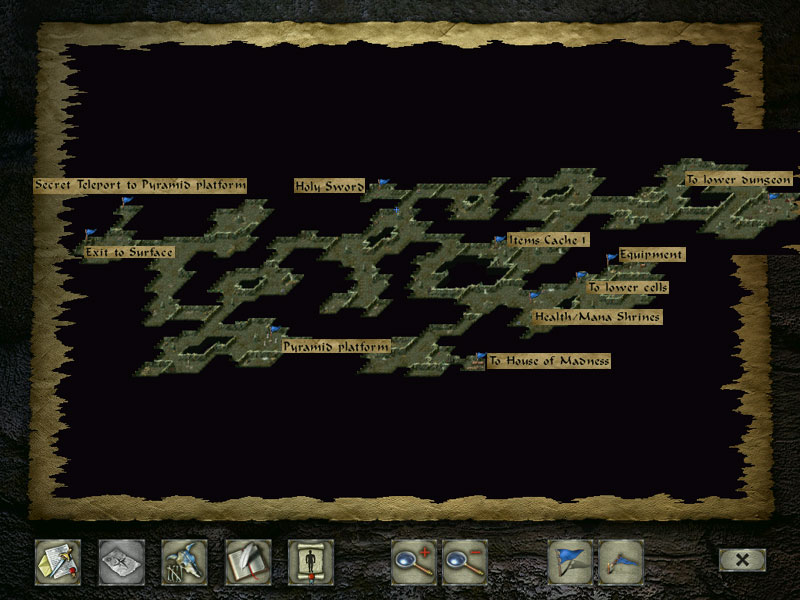The width and height of the screenshot is (800, 600).
Task: Click the "To lower dungeon" map label
Action: (x=739, y=179)
